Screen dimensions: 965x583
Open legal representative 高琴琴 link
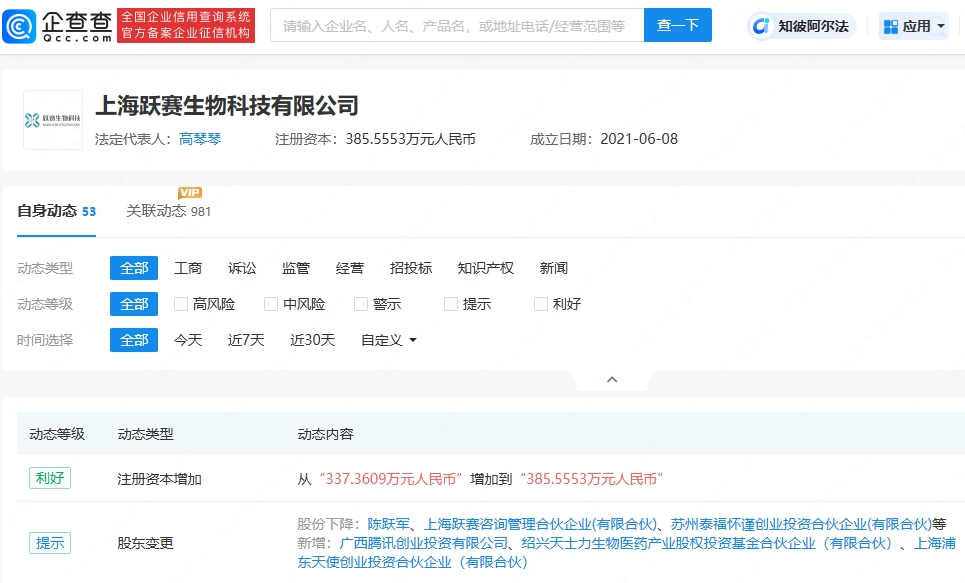click(x=200, y=139)
